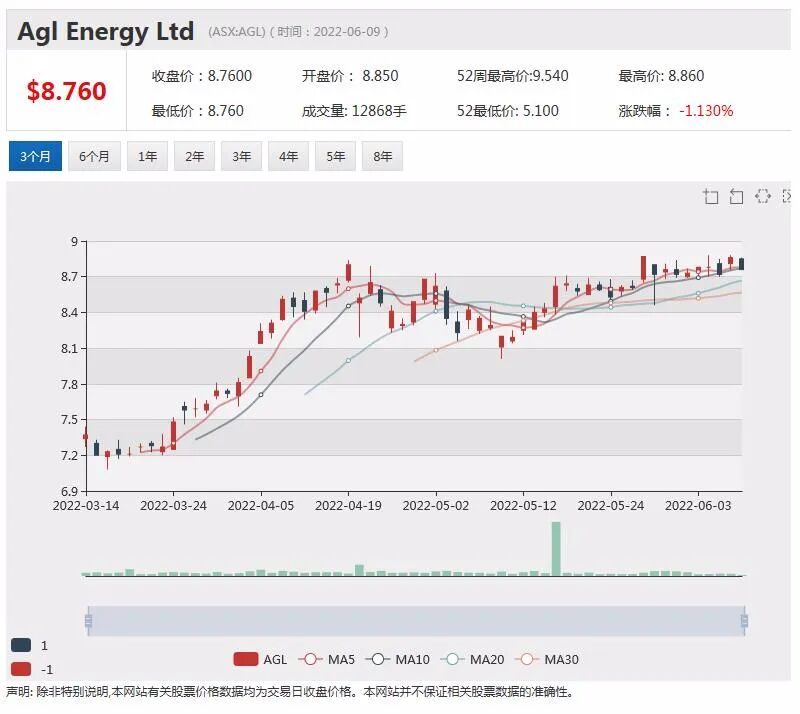
Task: Click the 2022-05-02 axis date label
Action: [436, 506]
